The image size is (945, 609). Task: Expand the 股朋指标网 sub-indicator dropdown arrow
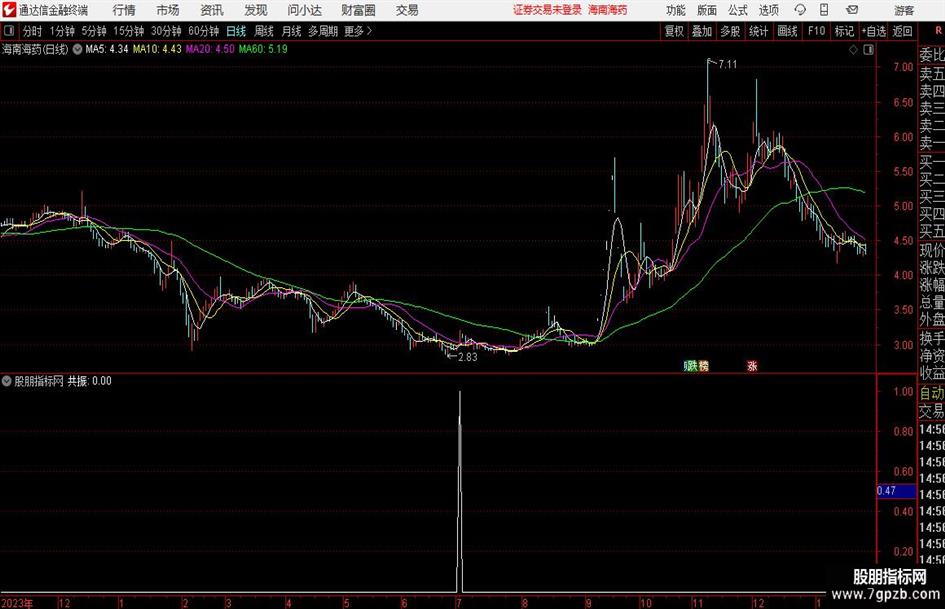[7, 381]
